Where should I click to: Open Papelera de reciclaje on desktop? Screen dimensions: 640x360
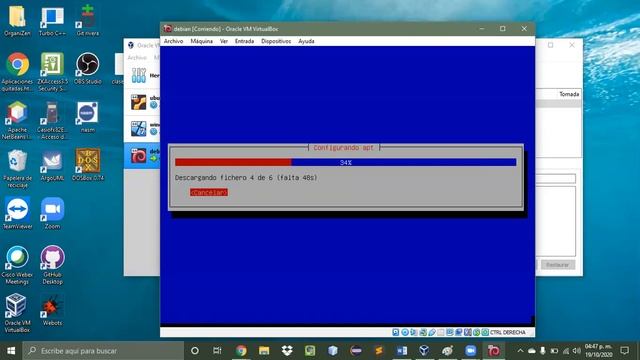point(17,169)
